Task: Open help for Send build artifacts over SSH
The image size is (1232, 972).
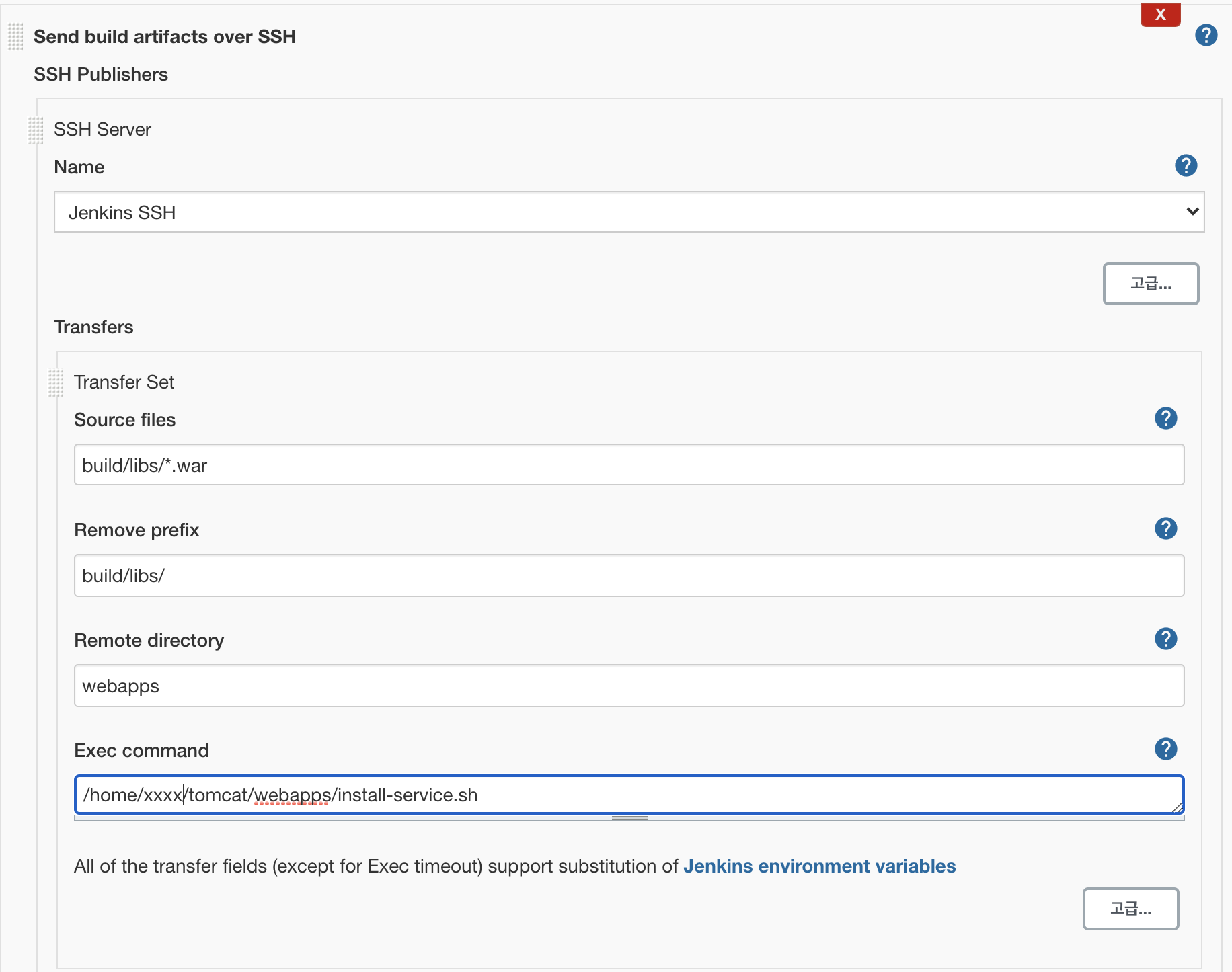Action: pyautogui.click(x=1206, y=35)
